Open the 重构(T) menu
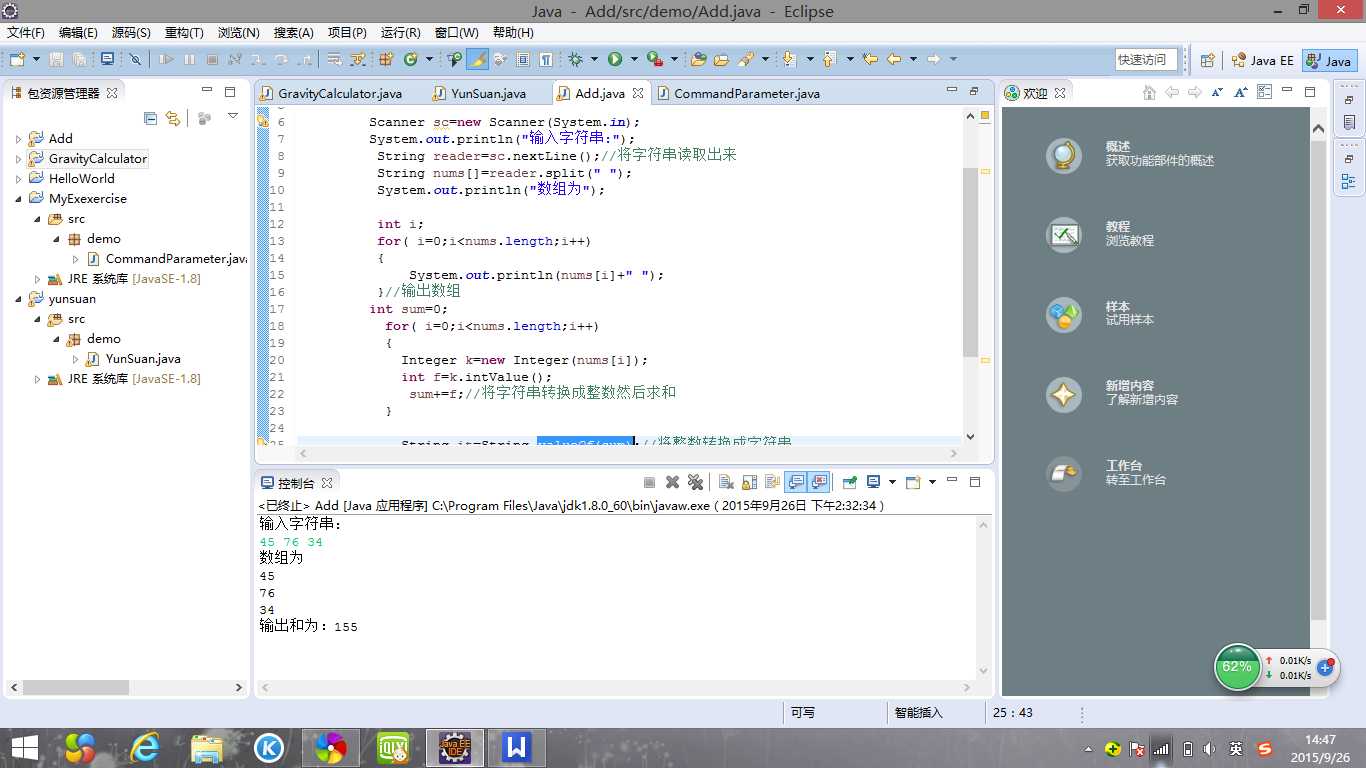This screenshot has height=768, width=1366. pyautogui.click(x=183, y=33)
